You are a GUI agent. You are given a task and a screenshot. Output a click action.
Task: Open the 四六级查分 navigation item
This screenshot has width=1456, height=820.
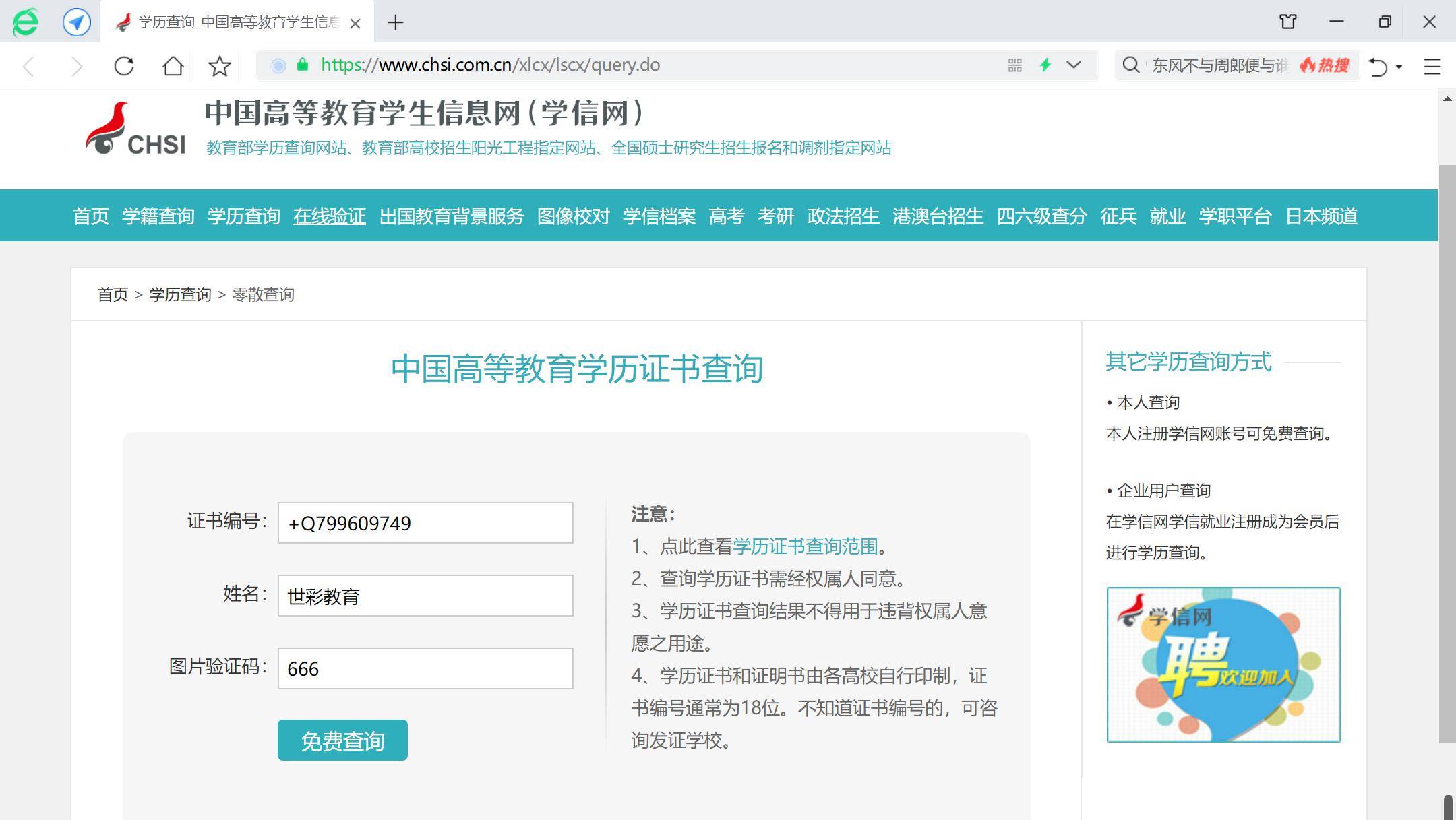(x=1041, y=216)
